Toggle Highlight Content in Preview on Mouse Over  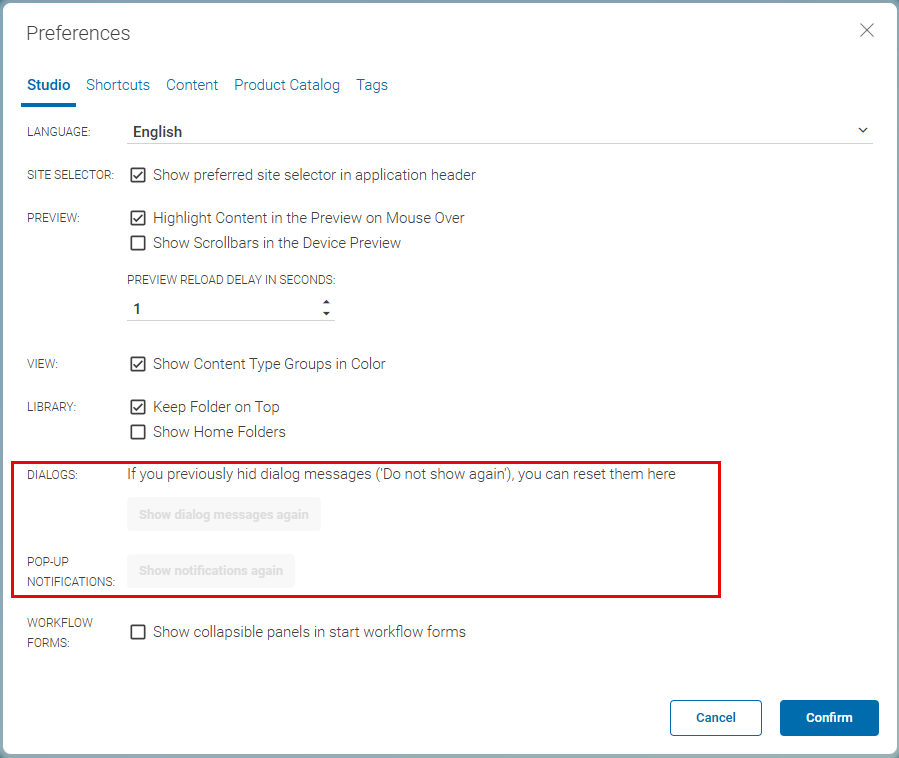point(138,218)
